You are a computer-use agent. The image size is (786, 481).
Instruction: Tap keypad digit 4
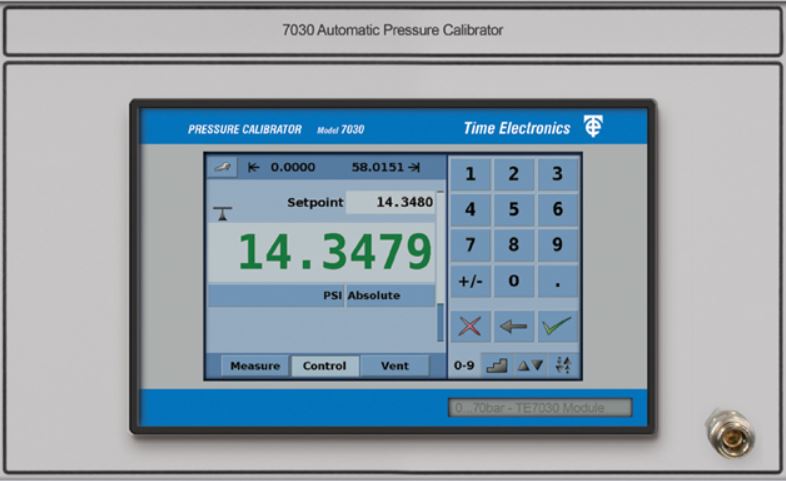470,209
